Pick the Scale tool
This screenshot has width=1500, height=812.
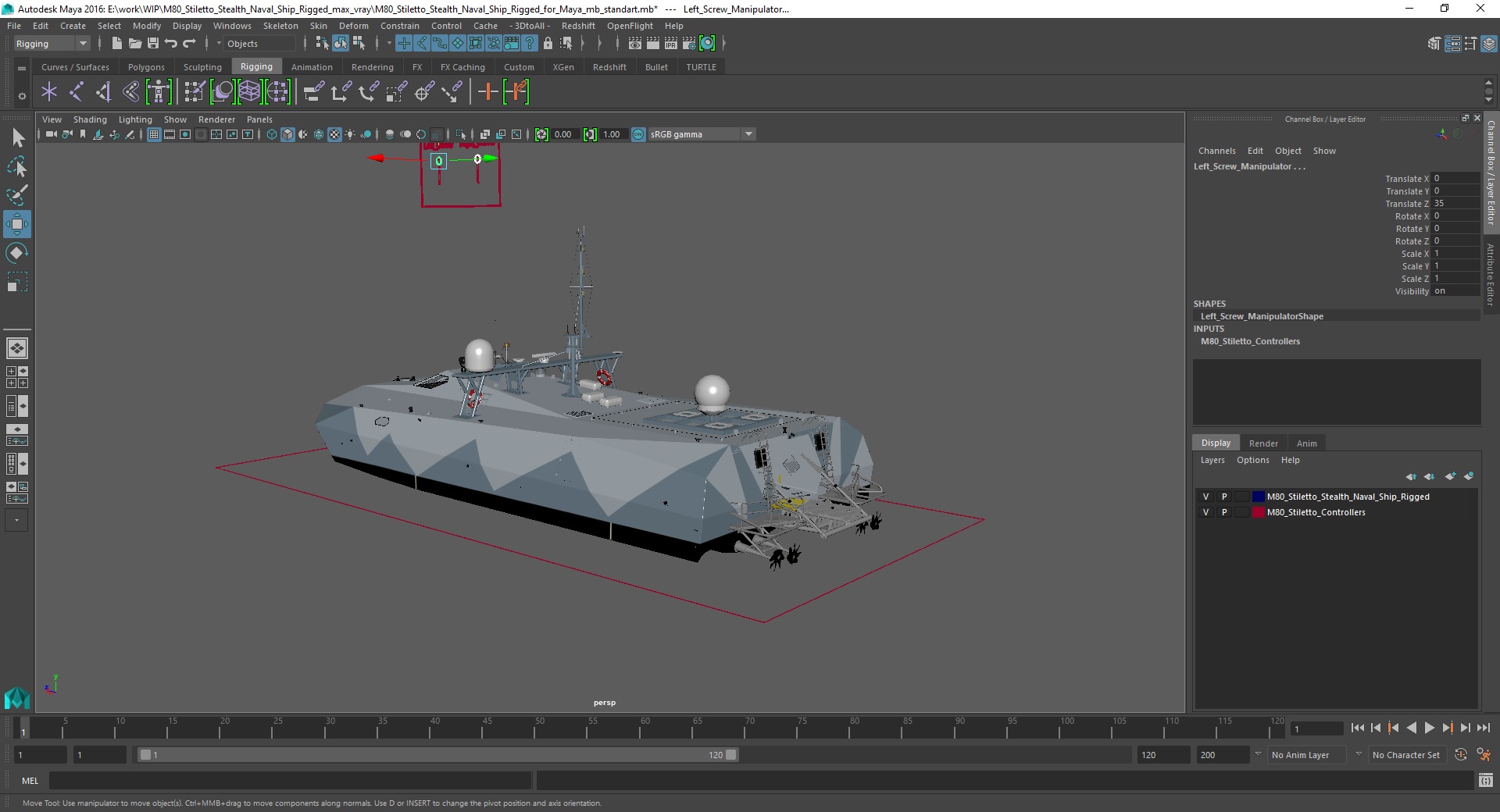coord(17,281)
